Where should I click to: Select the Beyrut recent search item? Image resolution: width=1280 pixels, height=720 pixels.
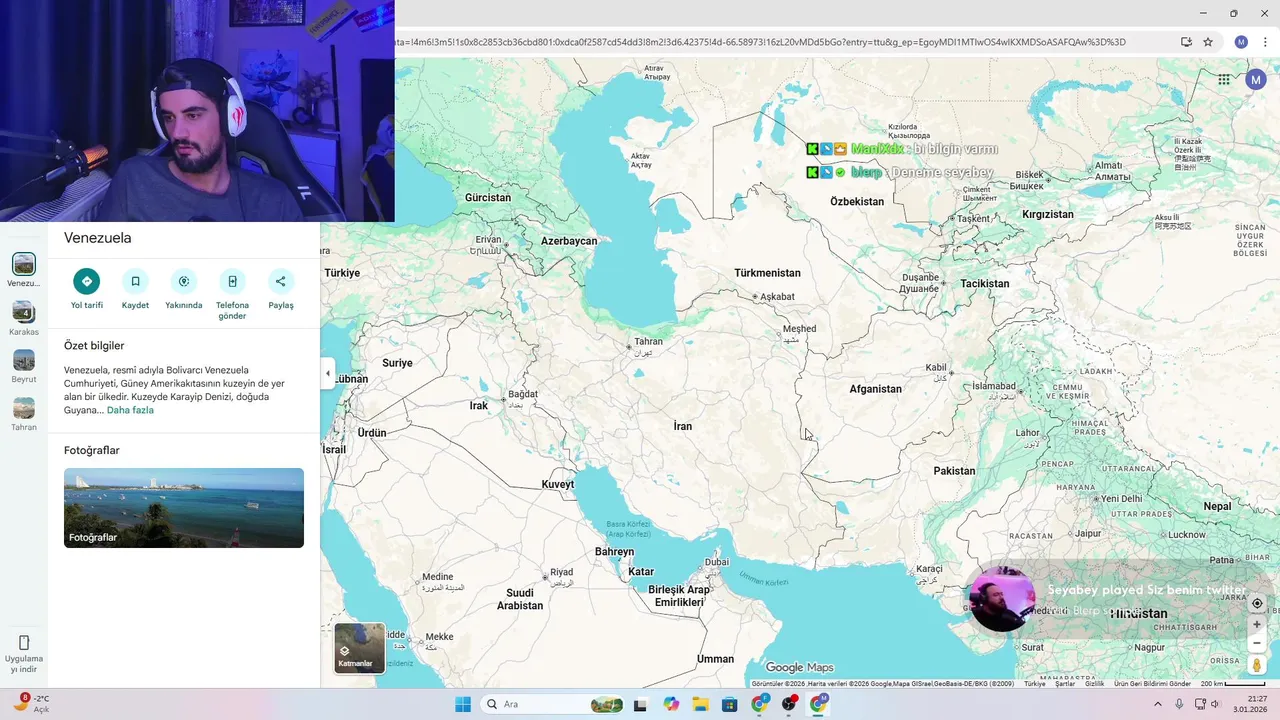click(24, 366)
